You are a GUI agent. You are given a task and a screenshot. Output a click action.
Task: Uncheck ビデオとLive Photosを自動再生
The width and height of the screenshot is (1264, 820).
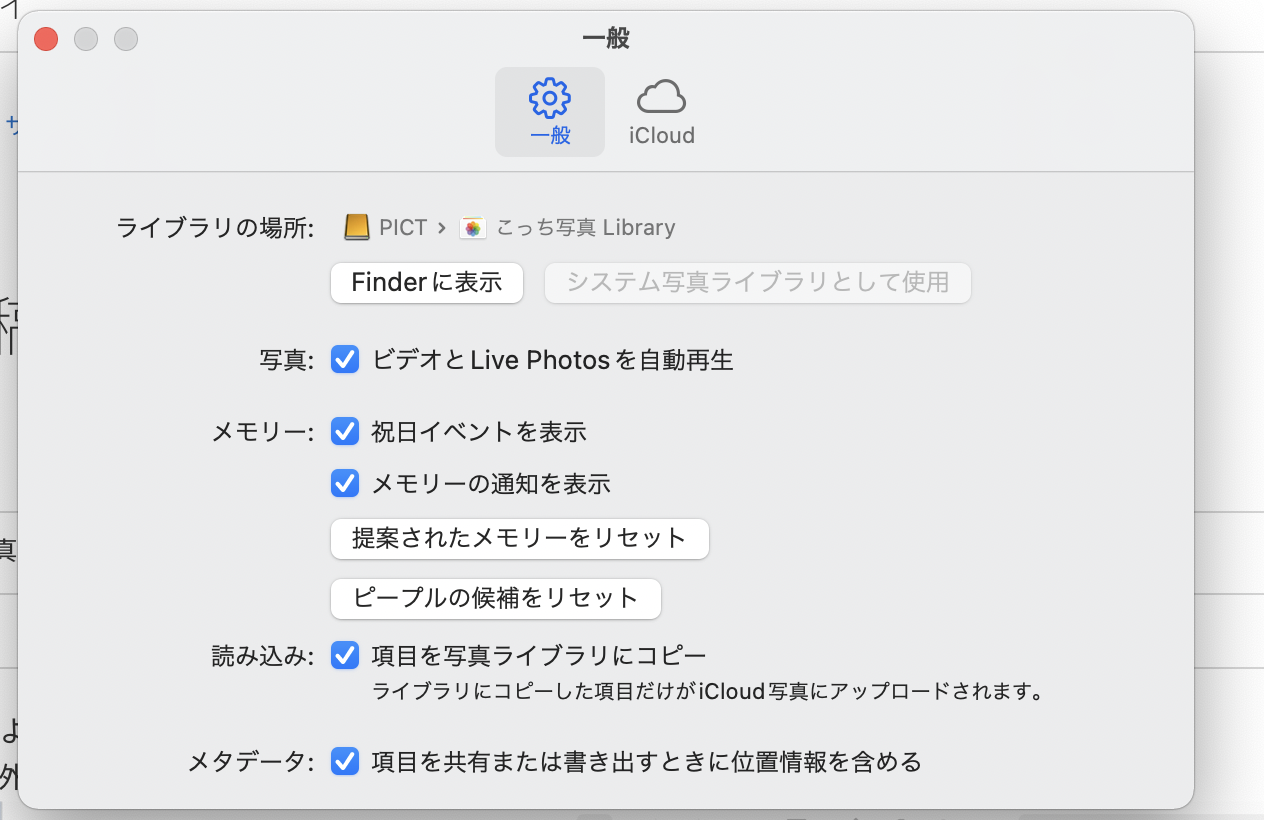345,359
